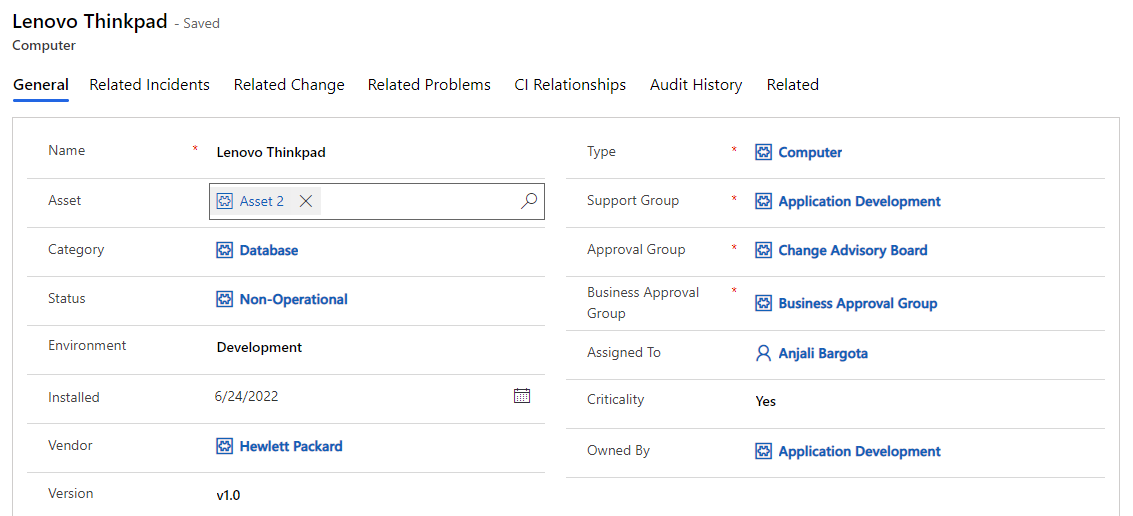Click the entity icon beside Non-Operational
The image size is (1133, 516).
pos(225,299)
